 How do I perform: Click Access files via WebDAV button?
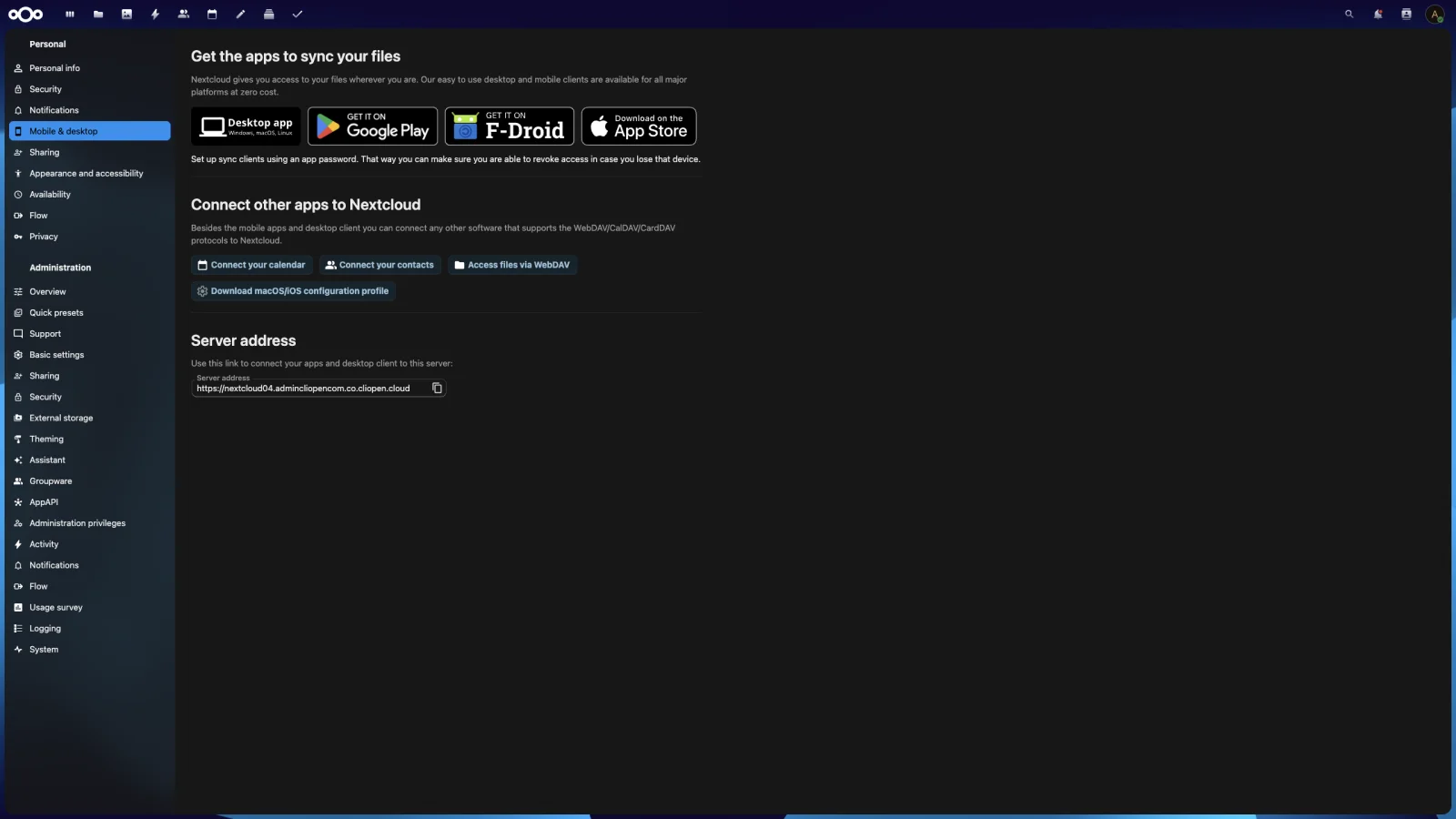click(x=512, y=265)
